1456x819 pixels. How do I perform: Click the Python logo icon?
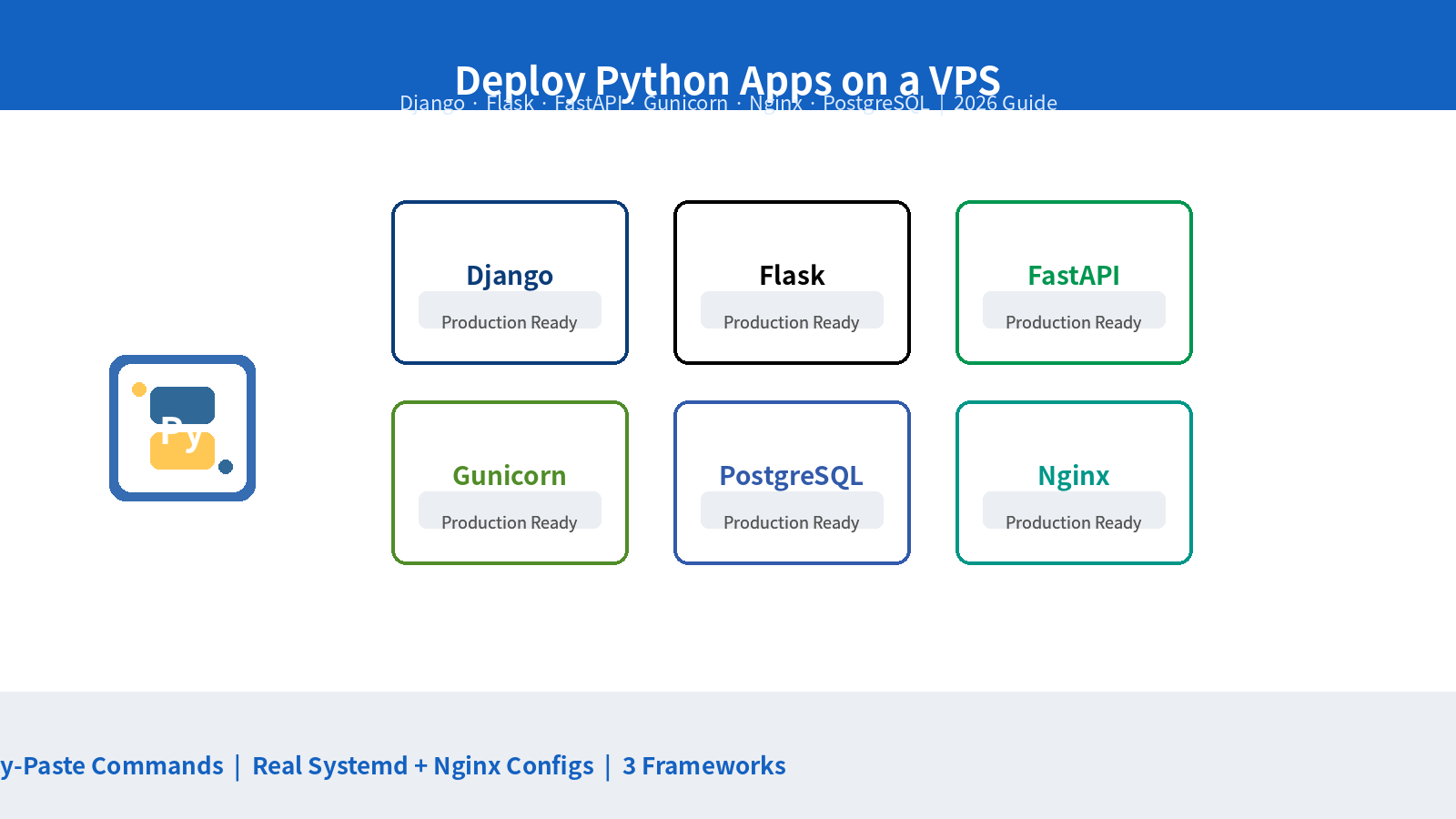point(182,428)
